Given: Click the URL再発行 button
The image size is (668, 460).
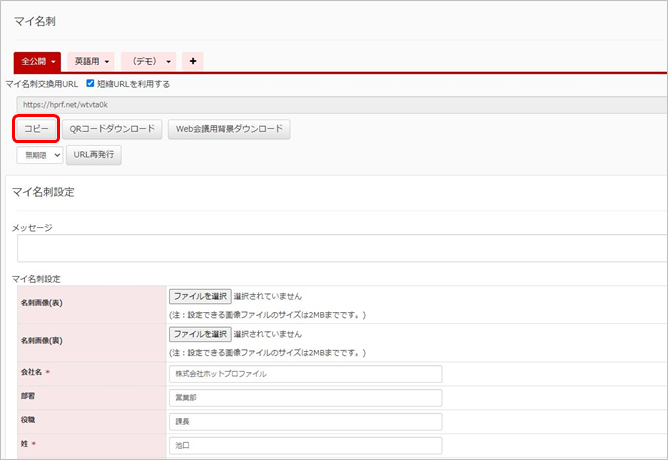Looking at the screenshot, I should (93, 155).
